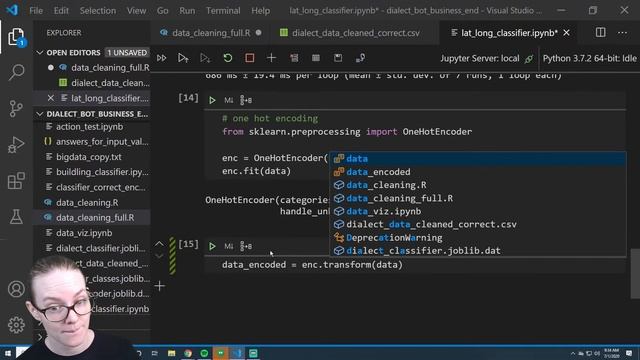Run cell 14 with its play button

(212, 100)
